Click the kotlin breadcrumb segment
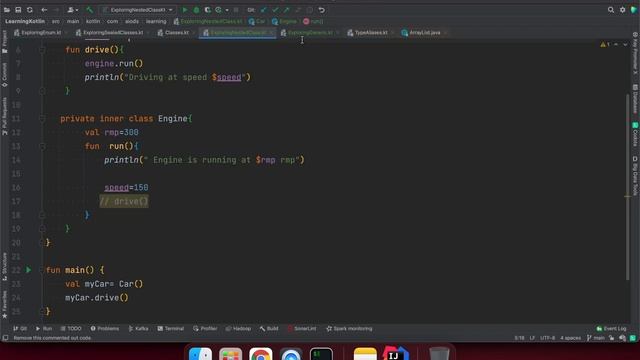The image size is (640, 360). point(93,21)
